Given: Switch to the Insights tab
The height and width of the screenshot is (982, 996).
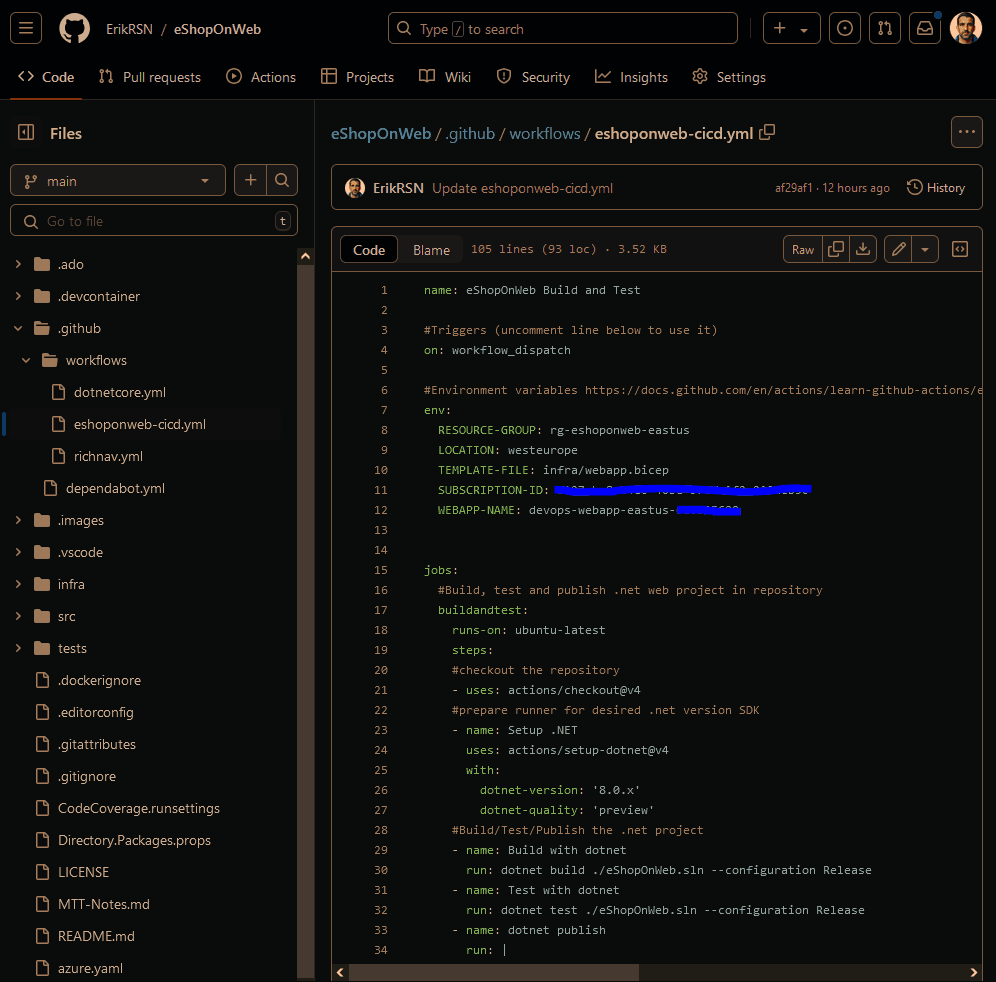Looking at the screenshot, I should tap(631, 77).
